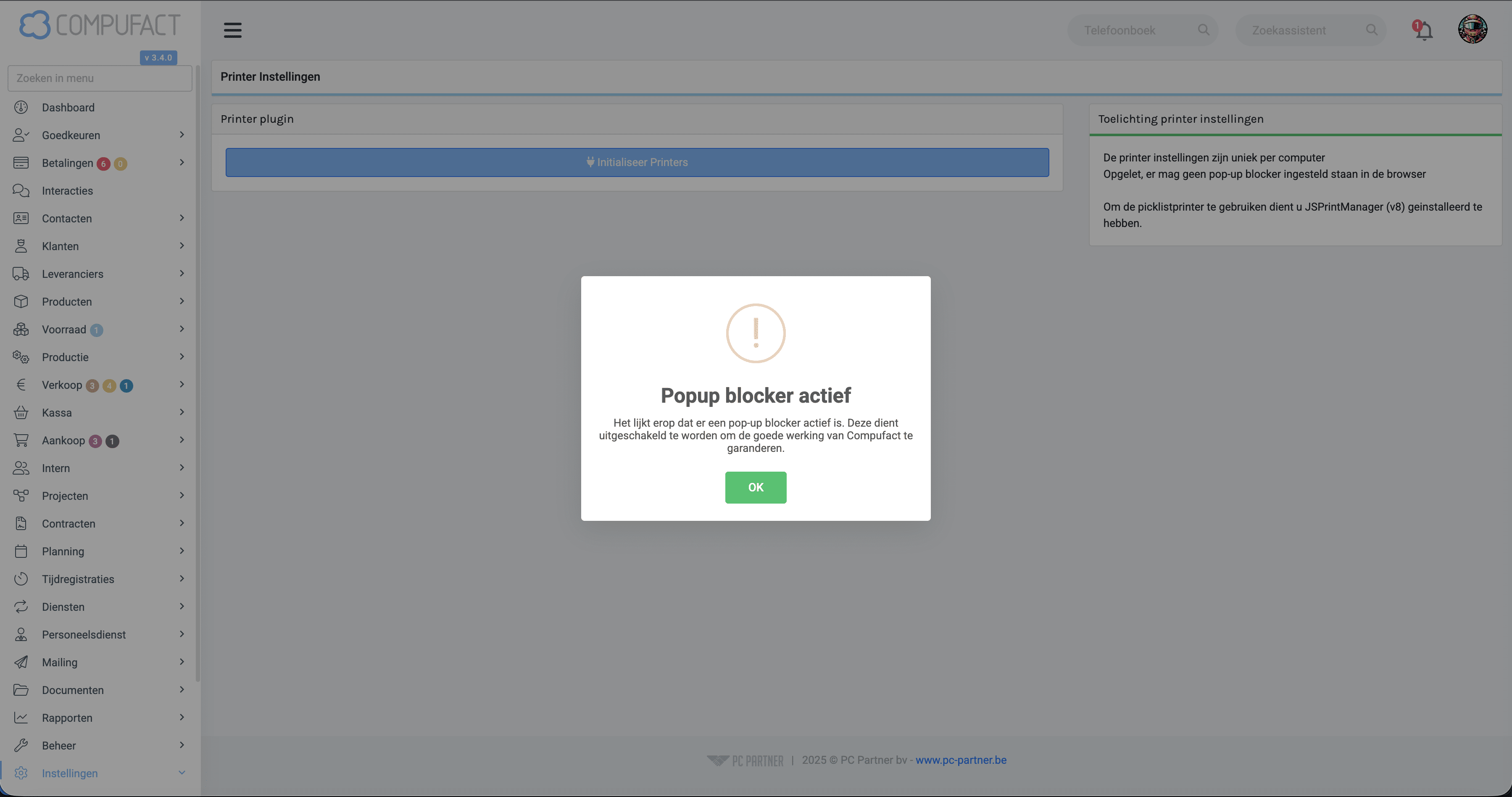This screenshot has width=1512, height=797.
Task: Expand the Klanten menu chevron
Action: coord(182,245)
